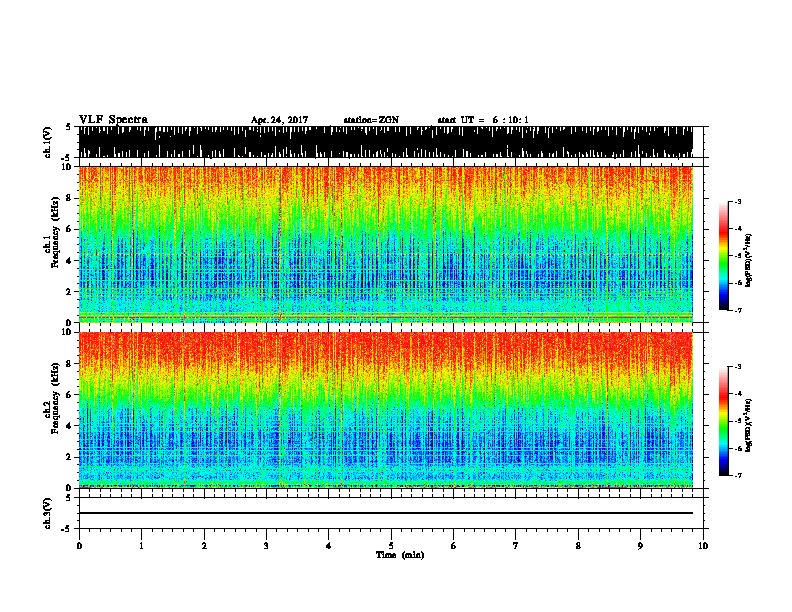Image resolution: width=792 pixels, height=612 pixels.
Task: Click the ch.1 spectrogram color scale bar
Action: click(x=724, y=256)
